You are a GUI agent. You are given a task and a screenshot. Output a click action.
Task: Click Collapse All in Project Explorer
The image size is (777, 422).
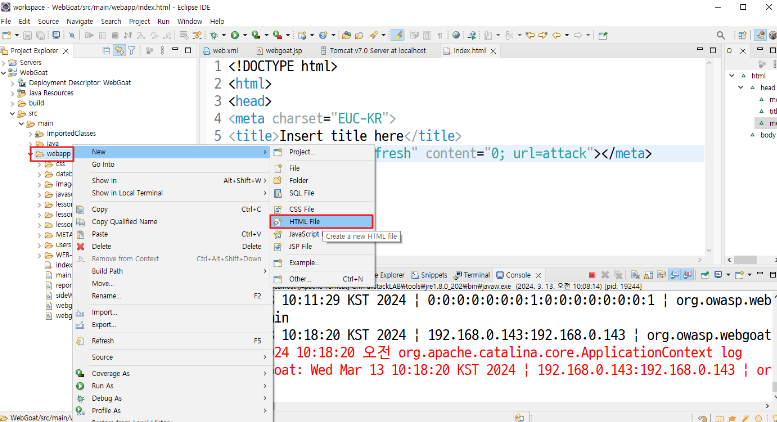(x=106, y=51)
